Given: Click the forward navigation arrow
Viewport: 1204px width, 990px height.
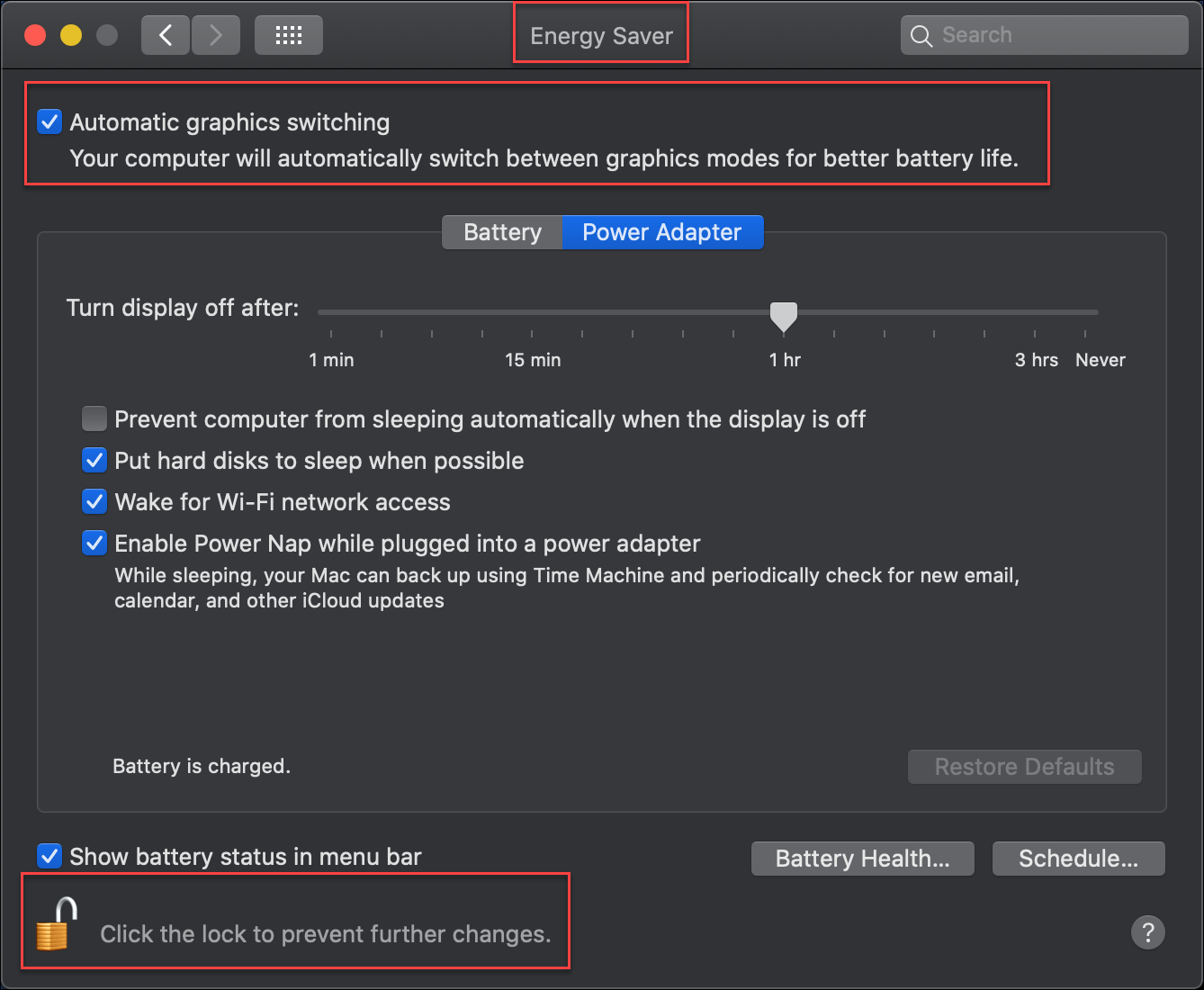Looking at the screenshot, I should [x=216, y=34].
